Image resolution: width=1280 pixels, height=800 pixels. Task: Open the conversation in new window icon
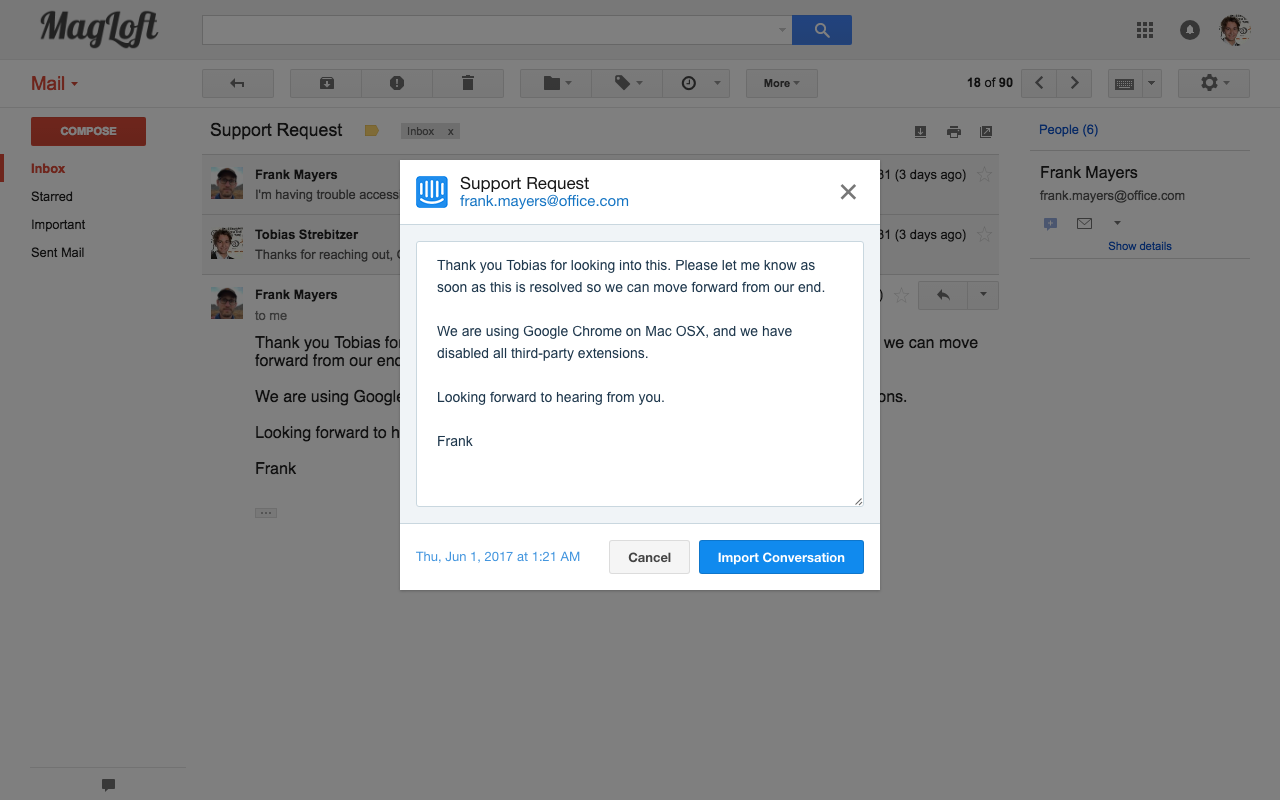[x=986, y=132]
